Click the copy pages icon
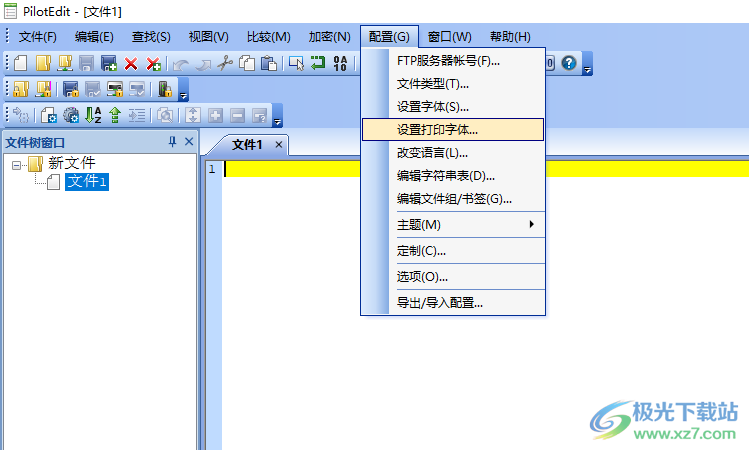749x450 pixels. pos(247,63)
